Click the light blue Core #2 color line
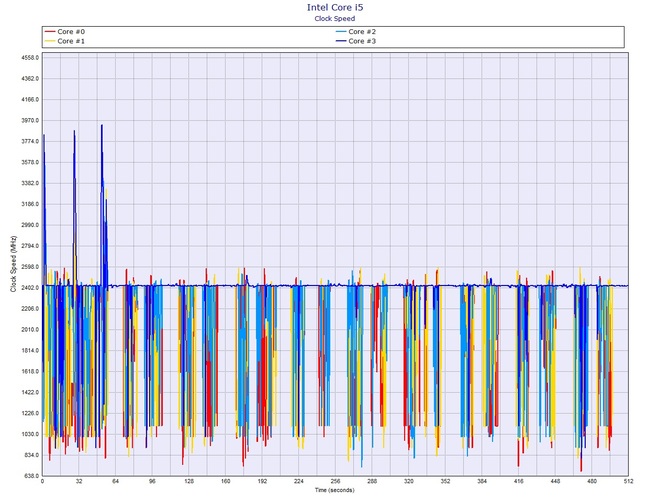 (341, 32)
